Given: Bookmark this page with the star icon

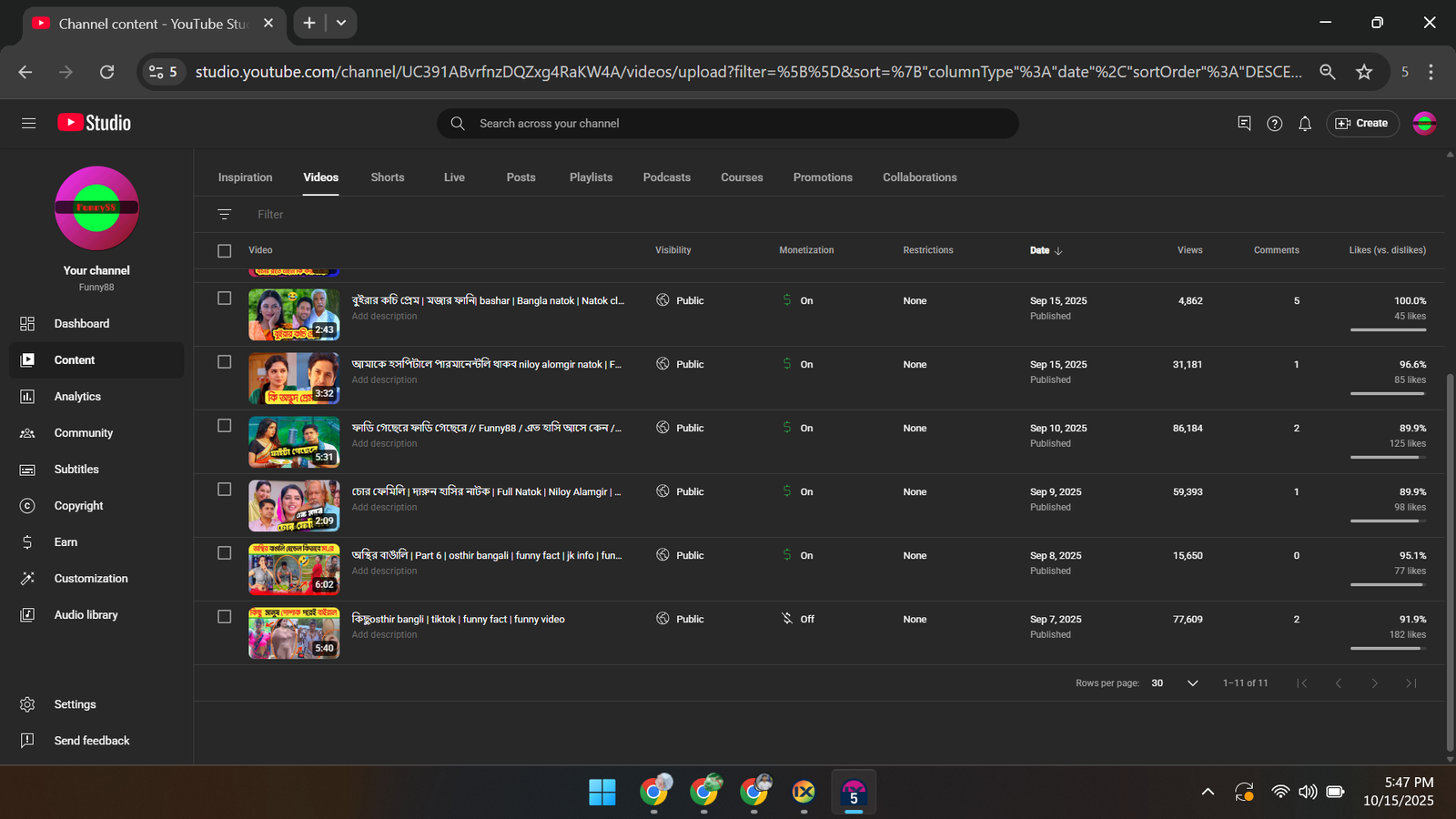Looking at the screenshot, I should point(1363,72).
